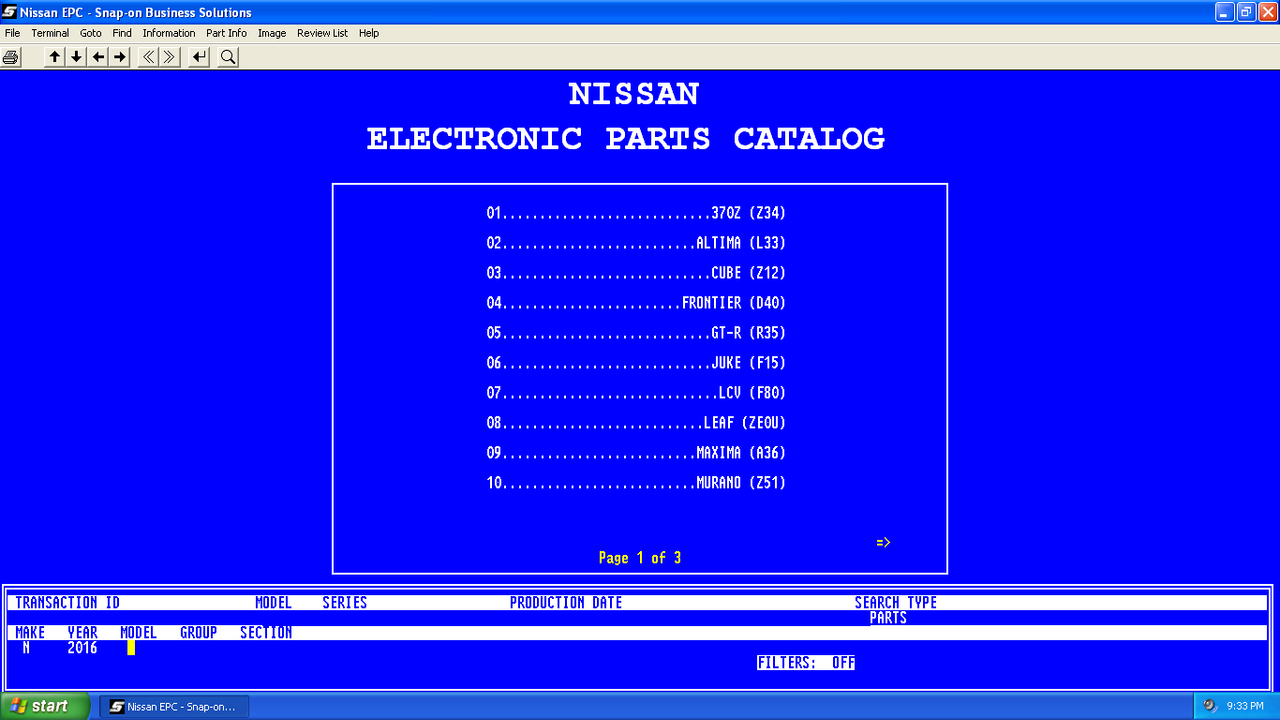Image resolution: width=1280 pixels, height=720 pixels.
Task: Click the Enter/return arrow toolbar icon
Action: [200, 57]
